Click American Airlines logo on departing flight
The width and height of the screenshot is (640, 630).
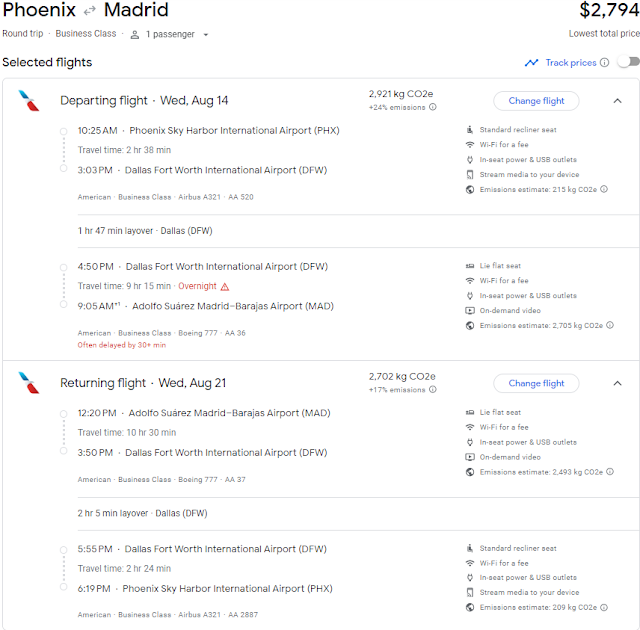30,101
